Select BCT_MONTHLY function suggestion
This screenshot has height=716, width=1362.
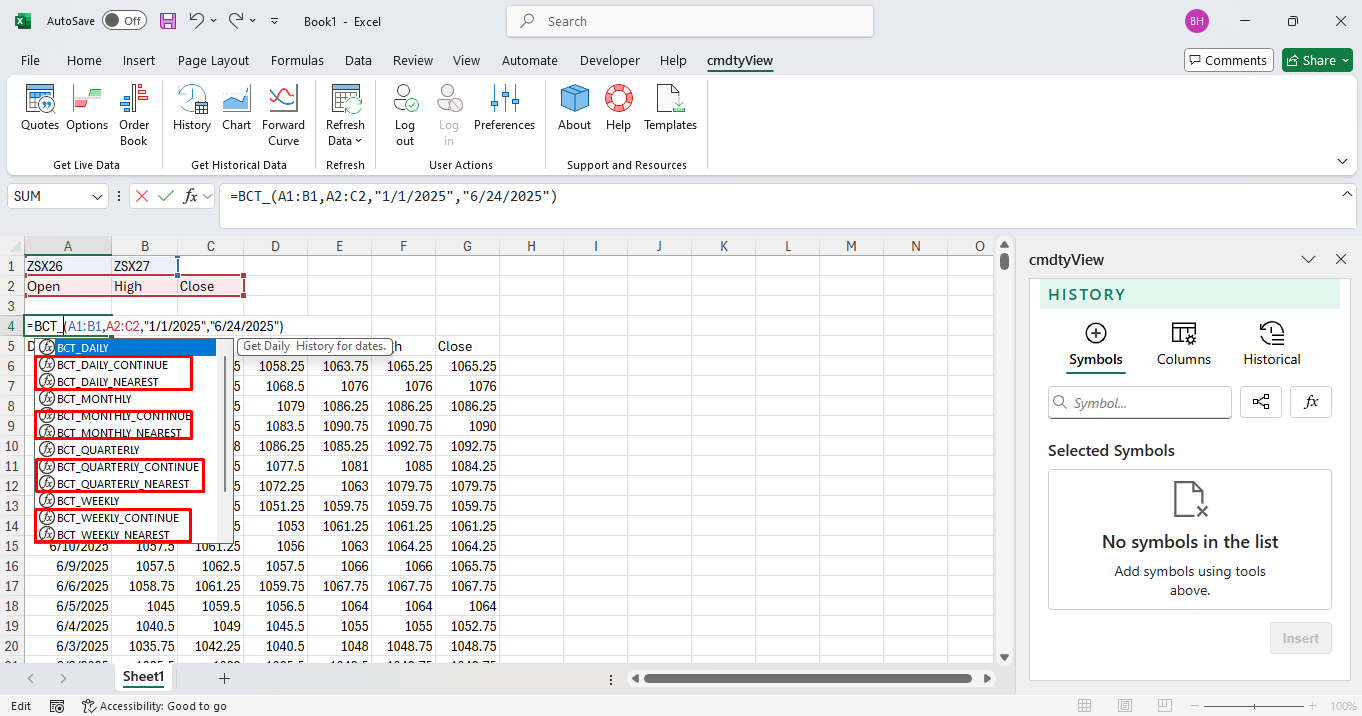tap(125, 399)
